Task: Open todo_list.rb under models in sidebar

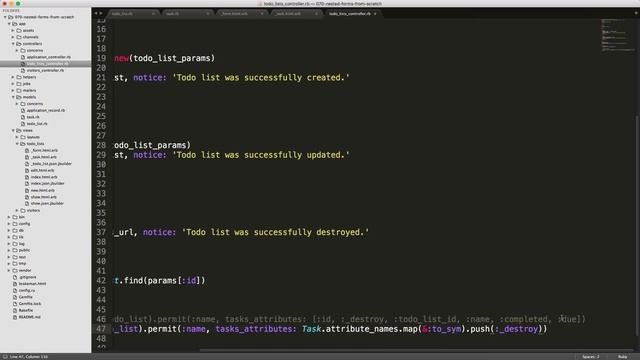Action: coord(37,124)
